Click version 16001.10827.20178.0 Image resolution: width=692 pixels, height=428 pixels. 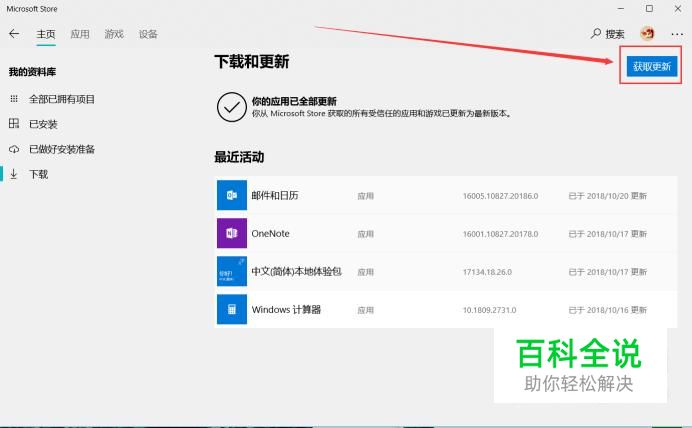[x=500, y=234]
